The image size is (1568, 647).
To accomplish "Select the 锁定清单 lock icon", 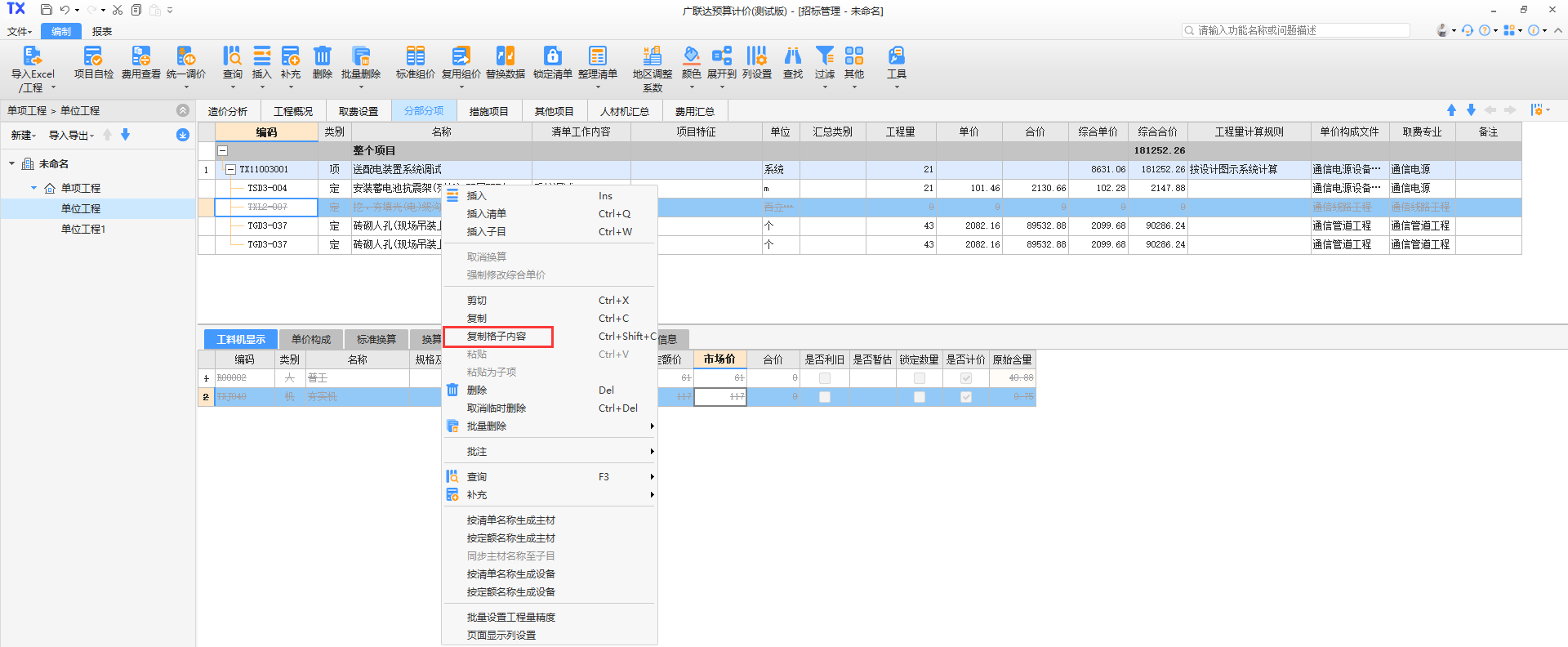I will pyautogui.click(x=552, y=56).
